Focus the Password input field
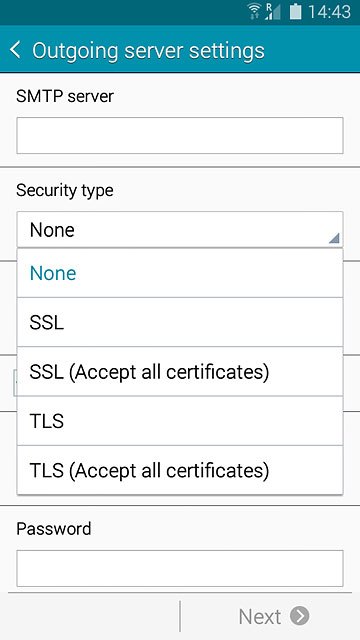360x640 pixels. click(180, 568)
